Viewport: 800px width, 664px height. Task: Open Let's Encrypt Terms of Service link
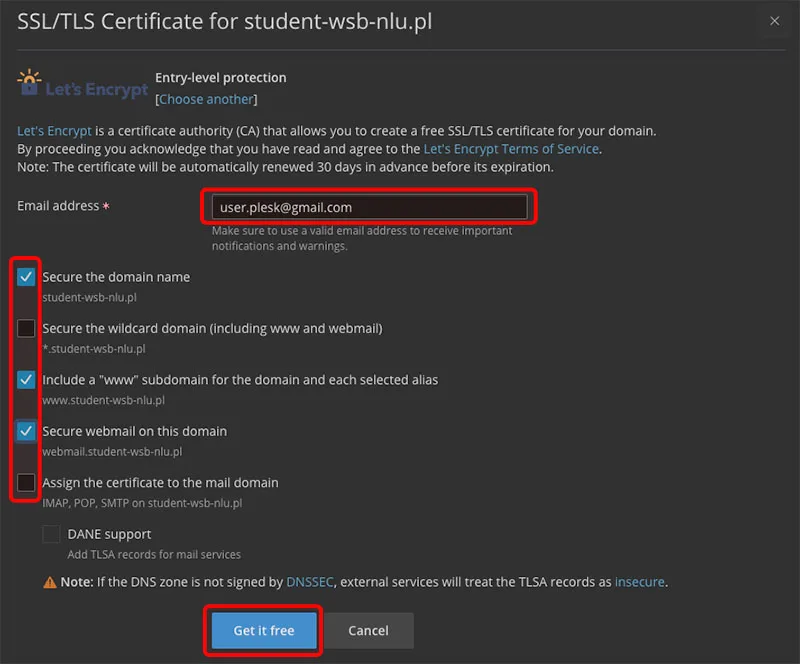(x=511, y=149)
